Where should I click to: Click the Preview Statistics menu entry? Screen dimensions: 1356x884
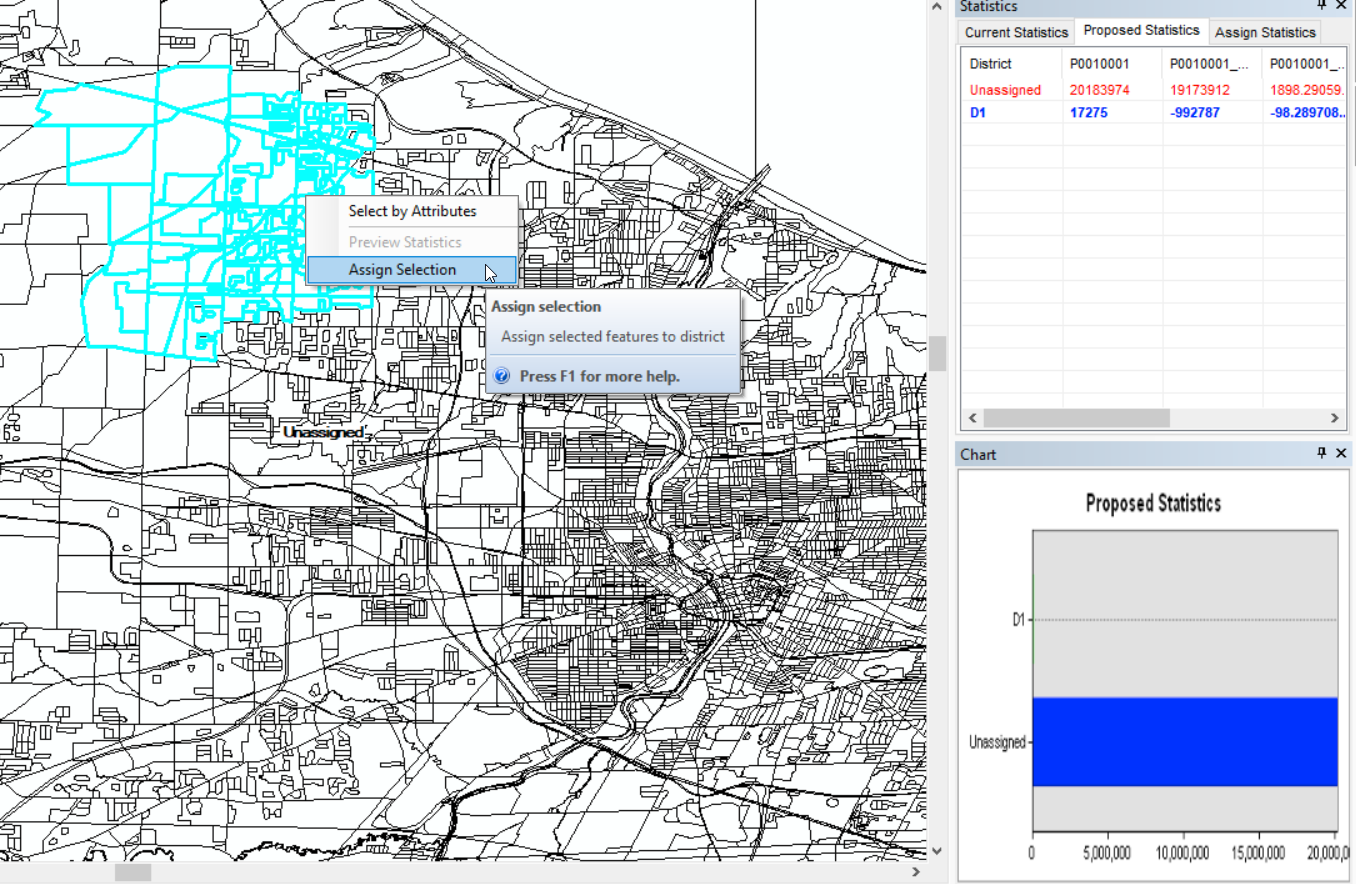pyautogui.click(x=404, y=242)
